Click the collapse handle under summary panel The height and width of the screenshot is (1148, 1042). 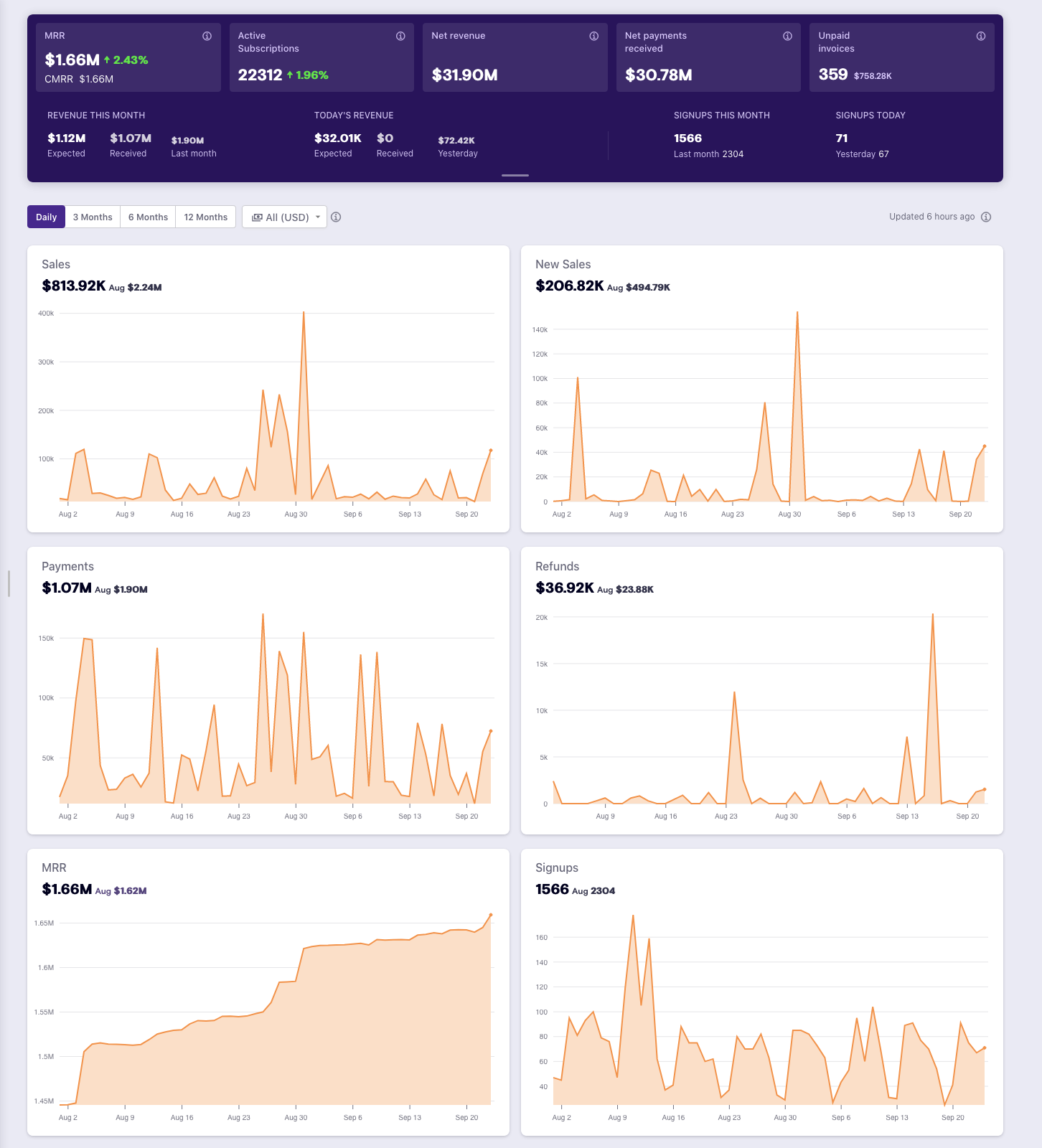515,175
